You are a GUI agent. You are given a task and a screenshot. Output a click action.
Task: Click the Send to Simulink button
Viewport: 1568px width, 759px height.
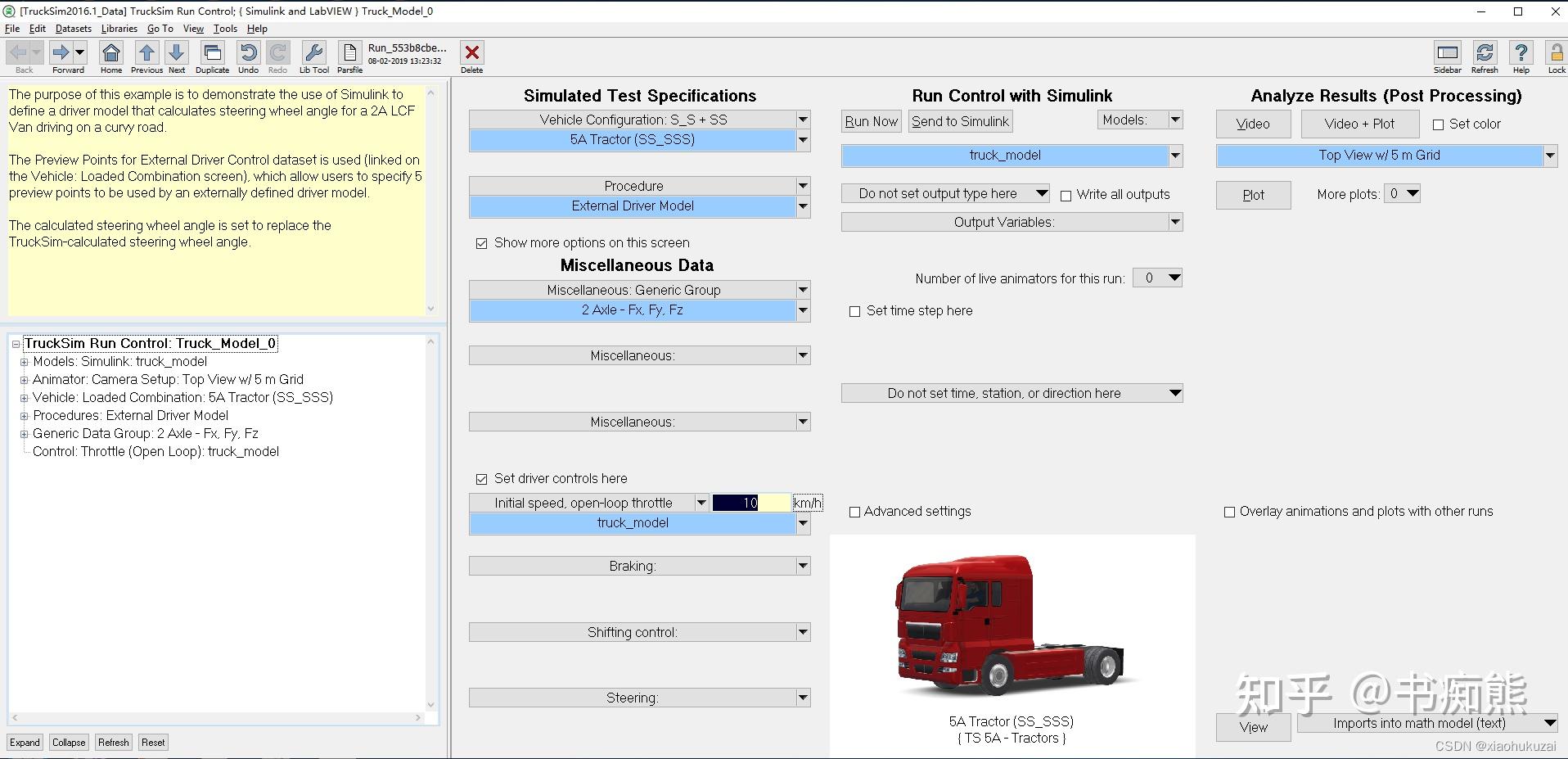[x=959, y=120]
